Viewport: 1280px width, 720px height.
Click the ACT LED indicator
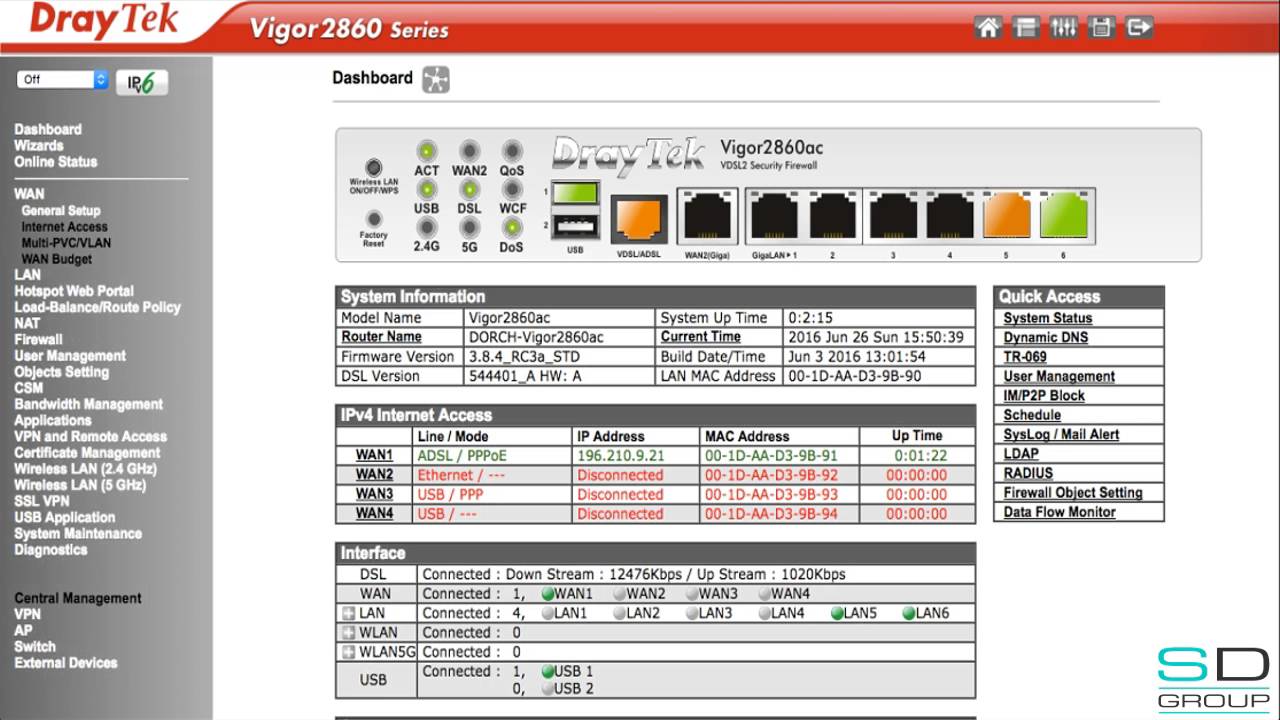[x=427, y=151]
